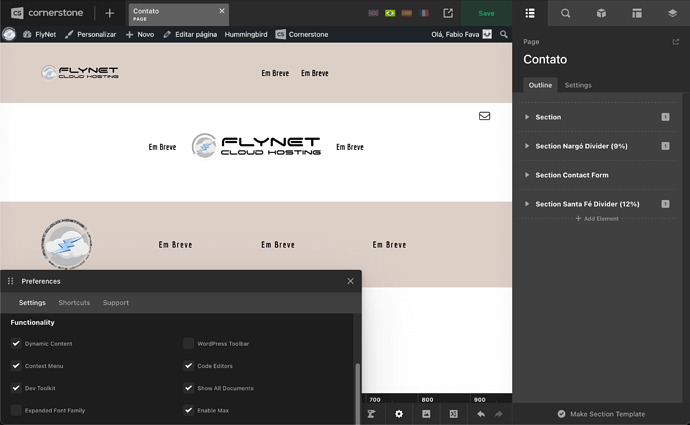Click the gear preferences icon
Viewport: 690px width, 425px height.
coord(399,414)
